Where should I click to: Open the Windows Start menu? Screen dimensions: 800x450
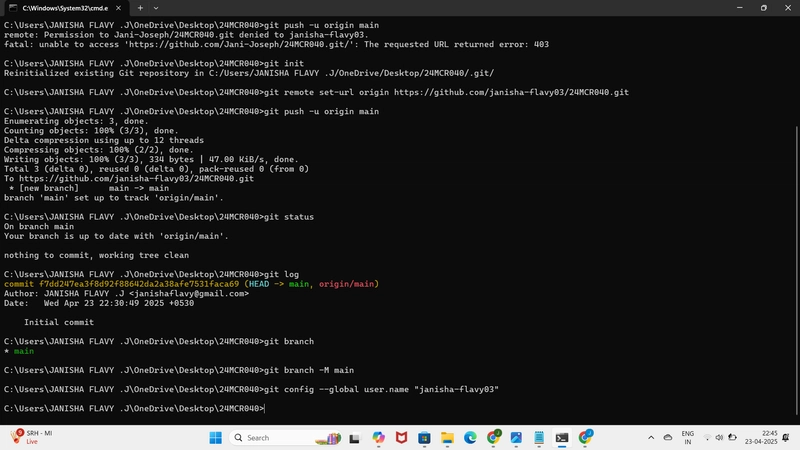click(x=216, y=438)
